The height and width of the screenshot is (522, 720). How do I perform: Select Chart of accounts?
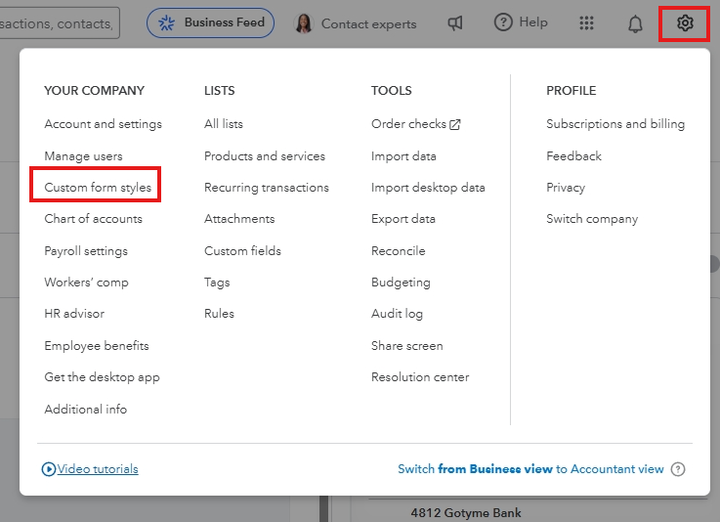[x=93, y=219]
